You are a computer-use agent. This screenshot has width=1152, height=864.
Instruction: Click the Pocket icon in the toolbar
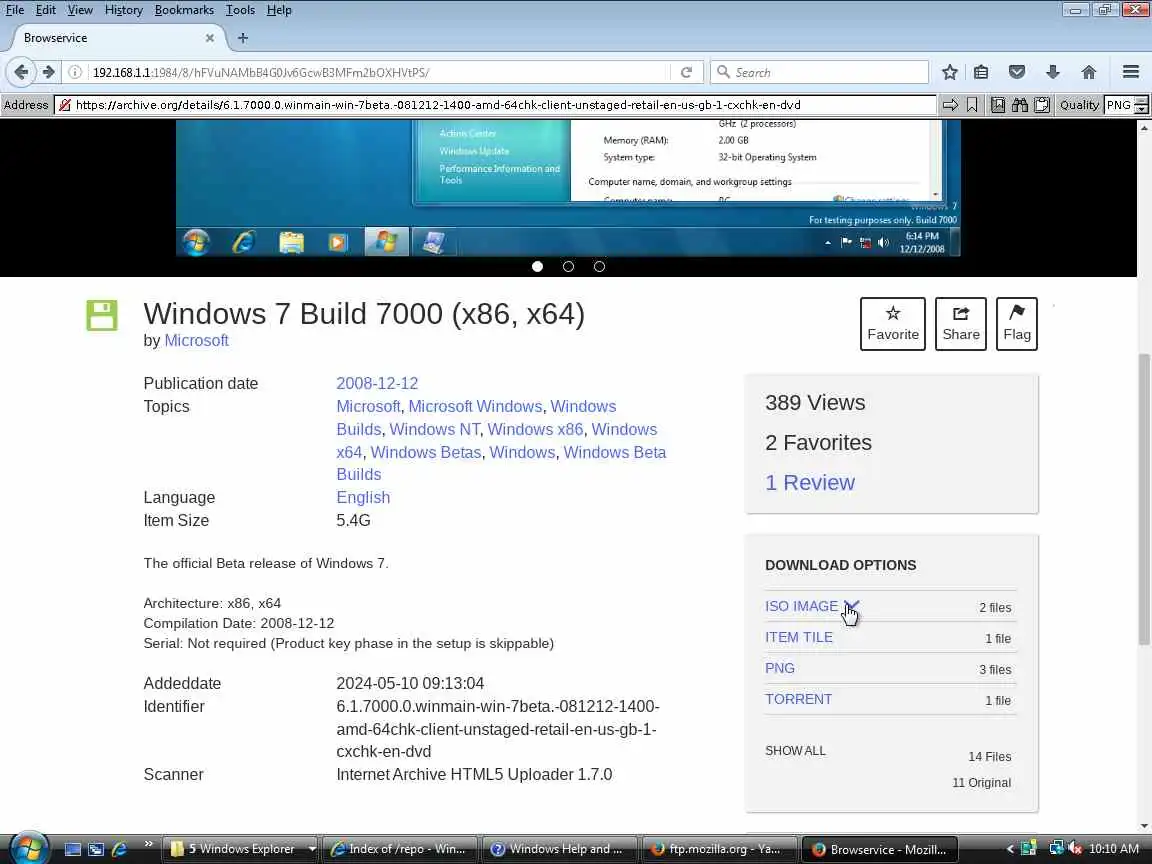tap(1017, 72)
